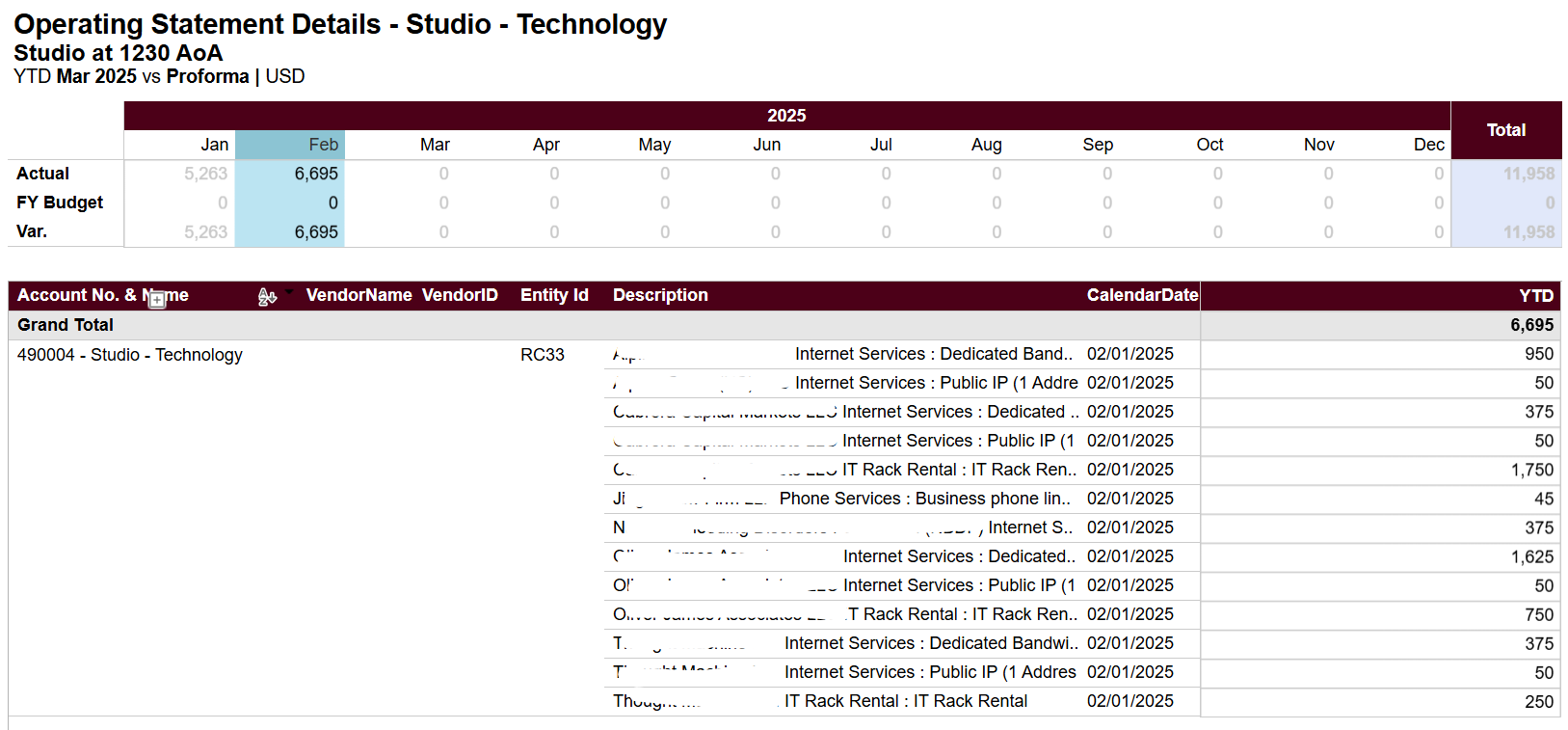Click the Total Actual value 11,958
Viewport: 1568px width, 730px height.
pyautogui.click(x=1528, y=174)
